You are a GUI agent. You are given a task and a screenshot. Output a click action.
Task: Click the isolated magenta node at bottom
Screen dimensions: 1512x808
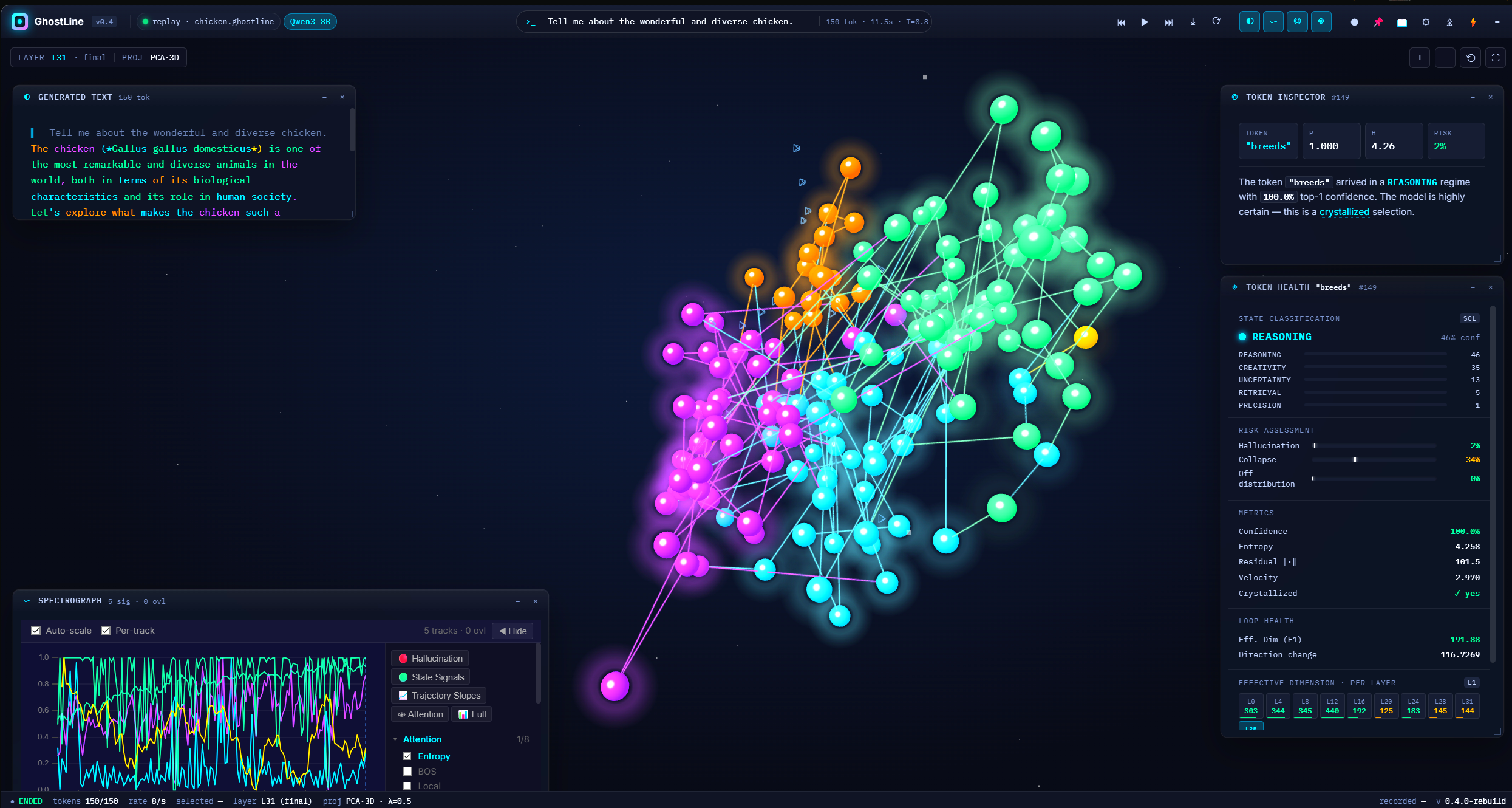(615, 686)
